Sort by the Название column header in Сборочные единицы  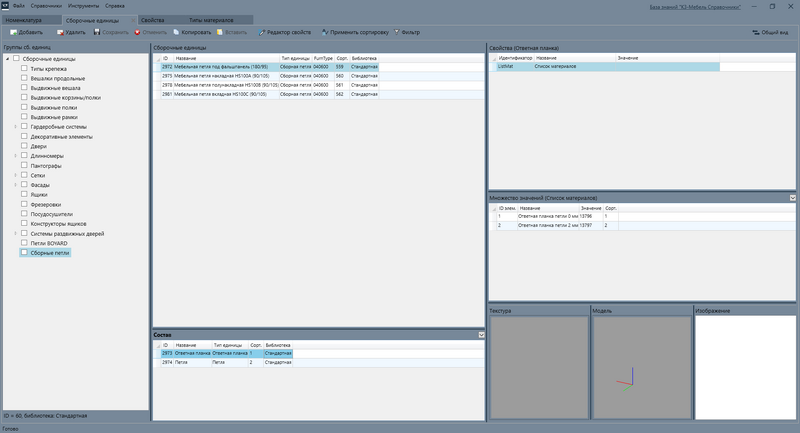pyautogui.click(x=227, y=59)
